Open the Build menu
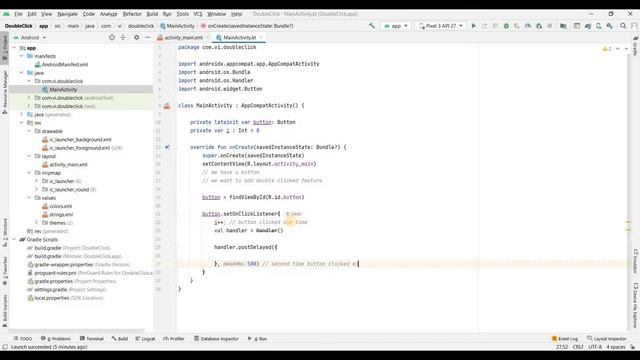The image size is (640, 360). pos(152,14)
